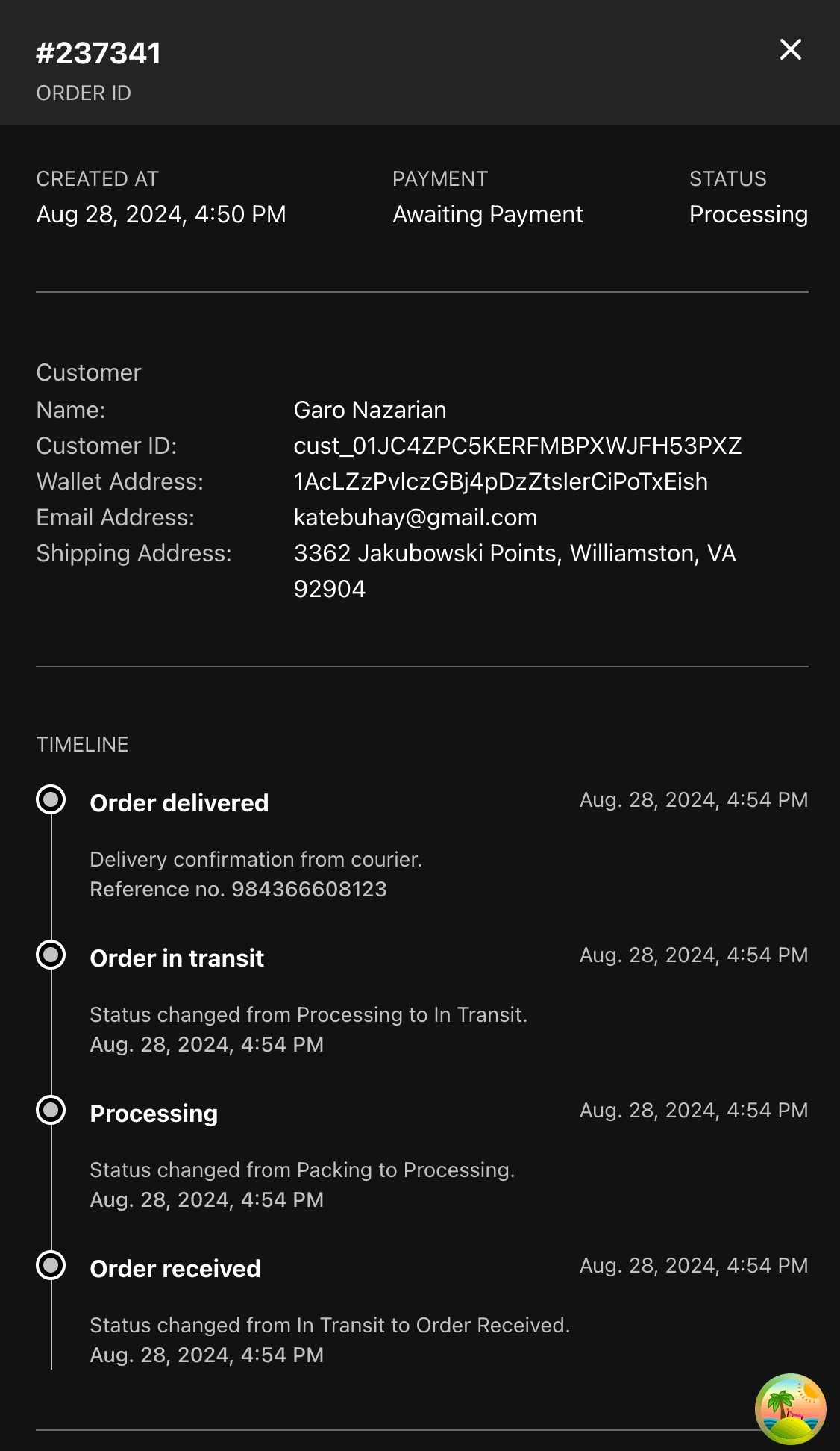This screenshot has height=1451, width=840.
Task: Click the wallet address value
Action: click(x=500, y=481)
